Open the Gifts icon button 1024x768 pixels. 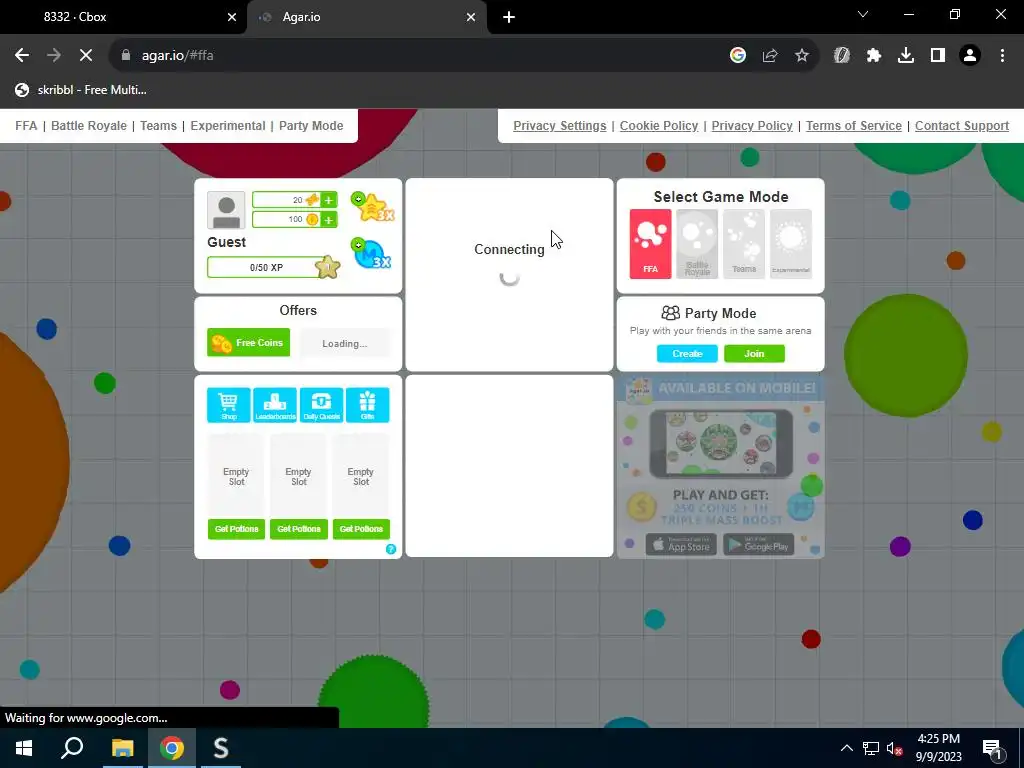click(368, 405)
